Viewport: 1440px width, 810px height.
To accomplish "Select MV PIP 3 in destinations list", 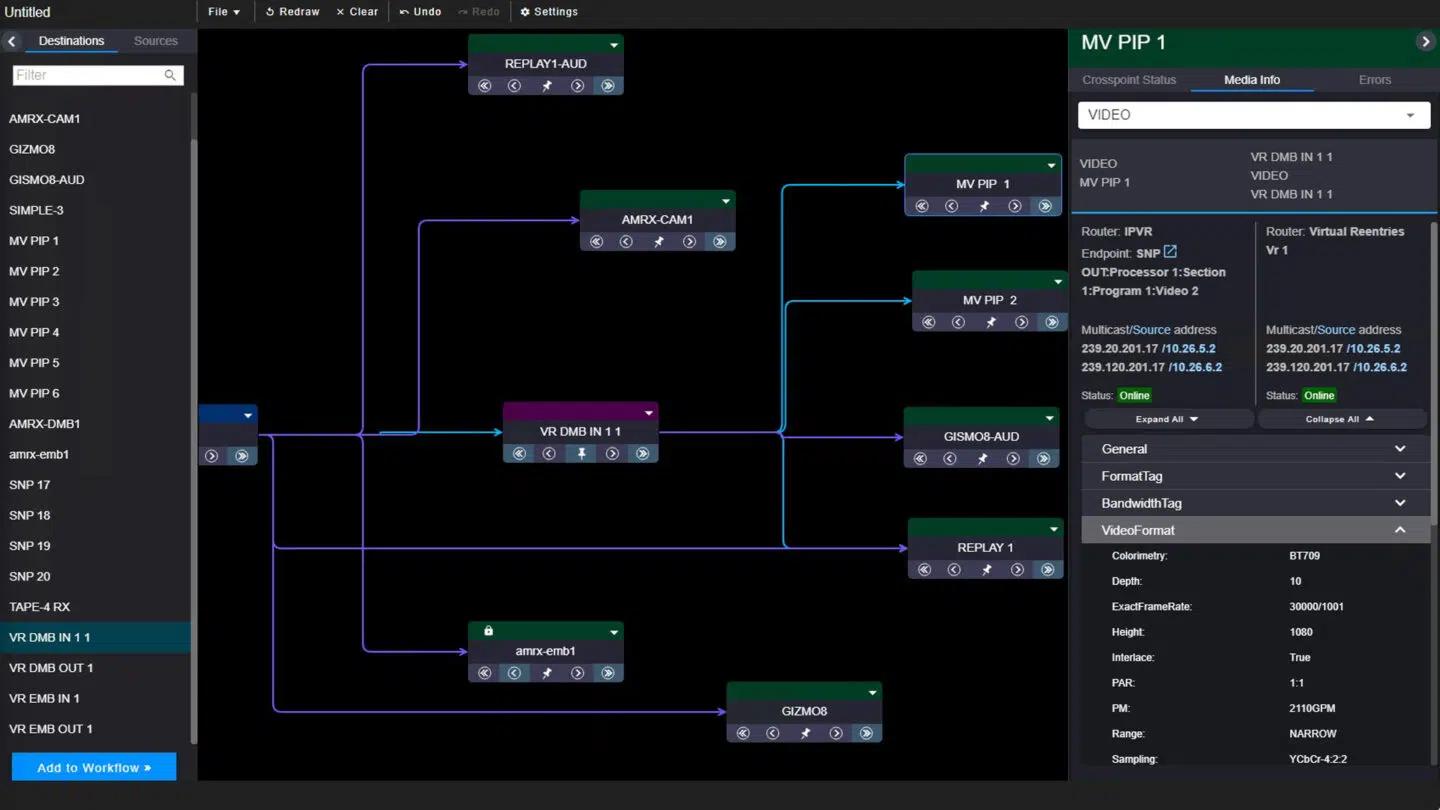I will click(x=95, y=302).
